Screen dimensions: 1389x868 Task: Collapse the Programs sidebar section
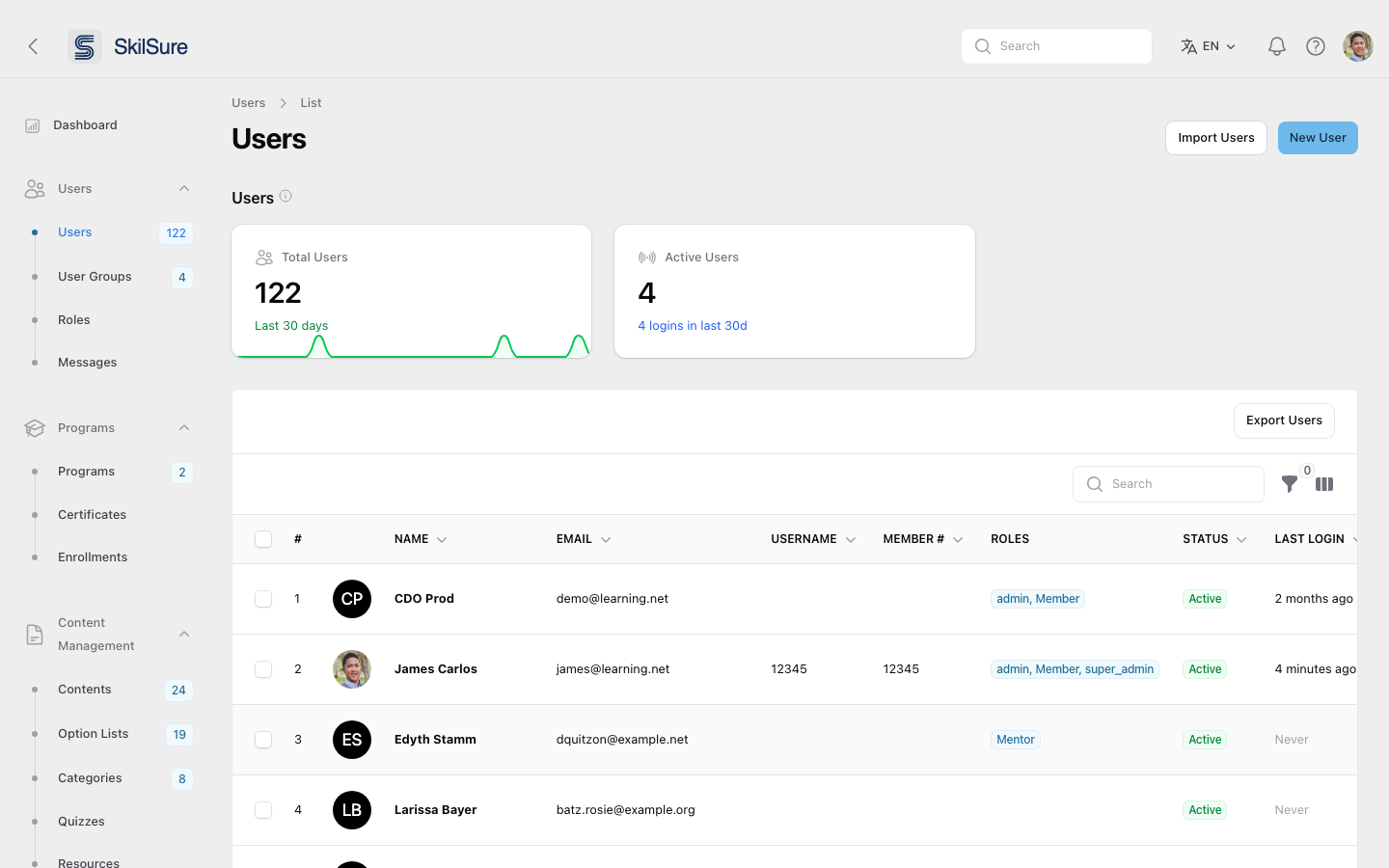click(x=184, y=428)
